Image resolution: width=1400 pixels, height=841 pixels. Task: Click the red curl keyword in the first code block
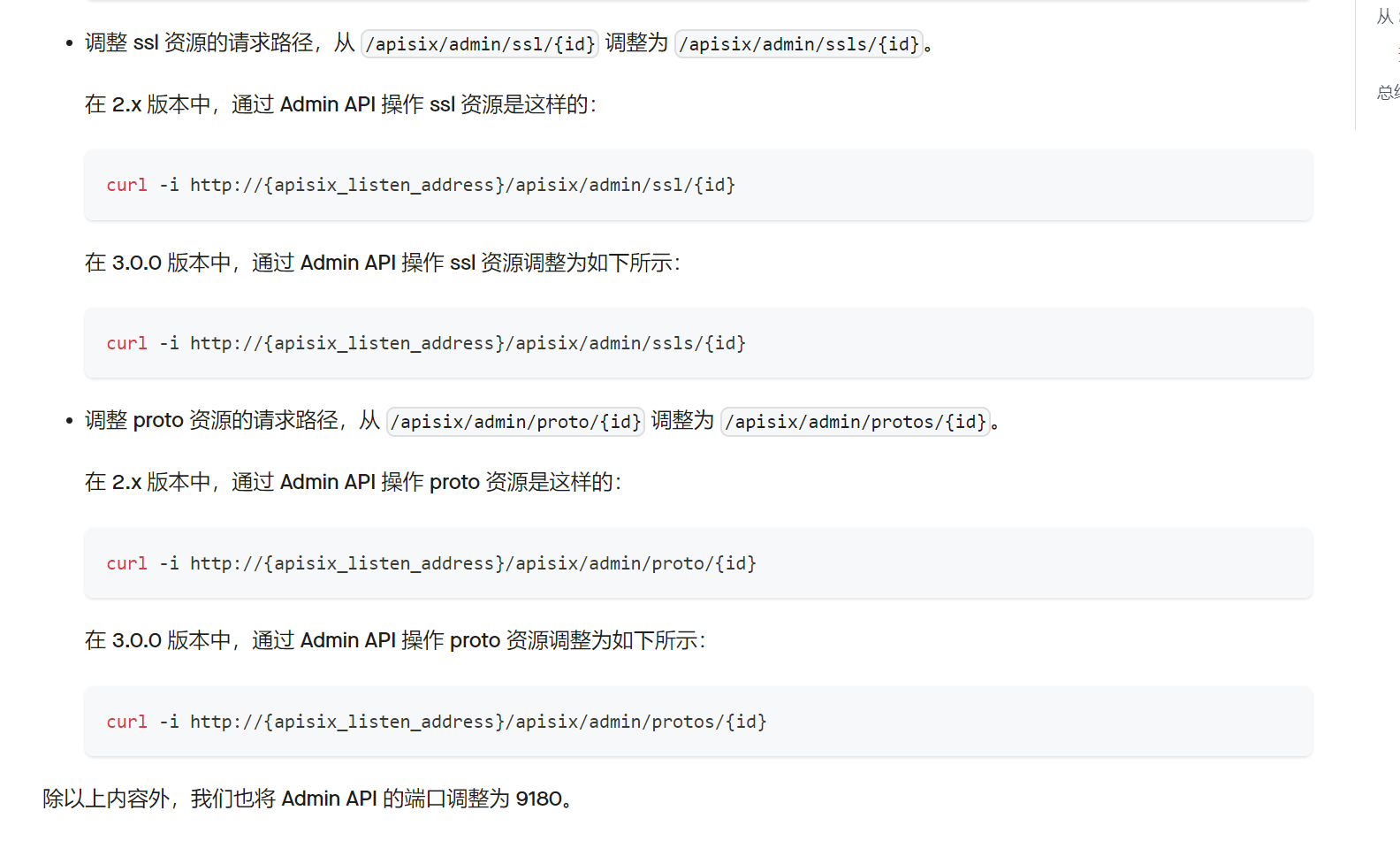(126, 185)
